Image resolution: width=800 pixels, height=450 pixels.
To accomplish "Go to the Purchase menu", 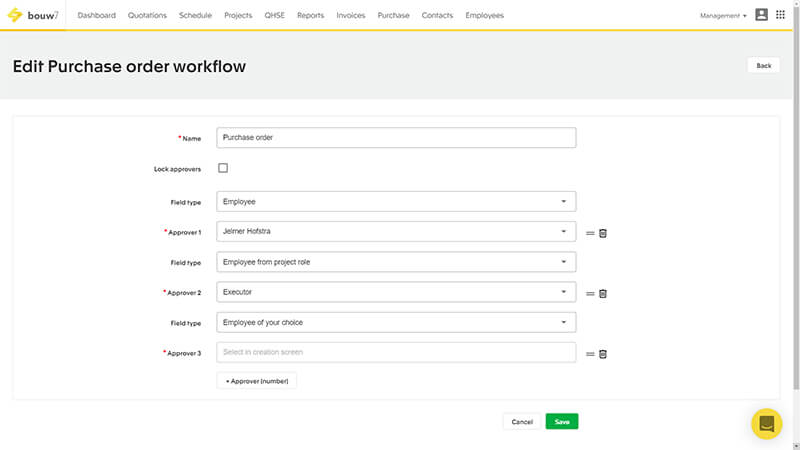I will [393, 16].
